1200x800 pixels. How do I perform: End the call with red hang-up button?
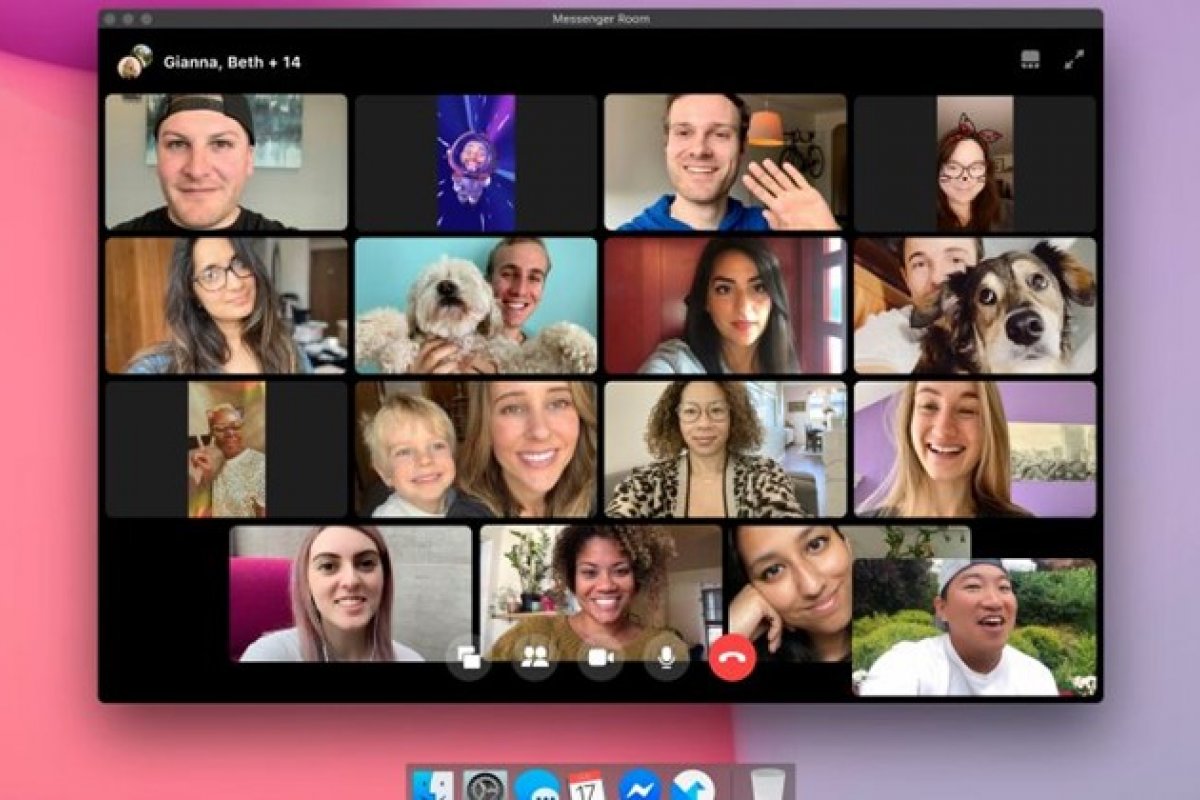730,658
